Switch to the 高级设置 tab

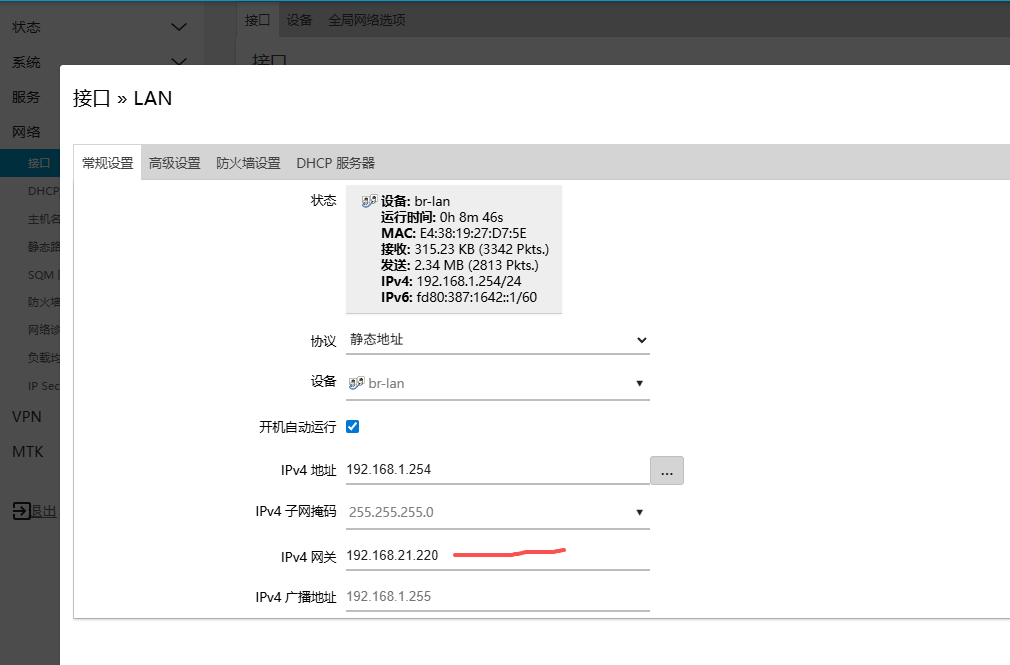point(174,163)
